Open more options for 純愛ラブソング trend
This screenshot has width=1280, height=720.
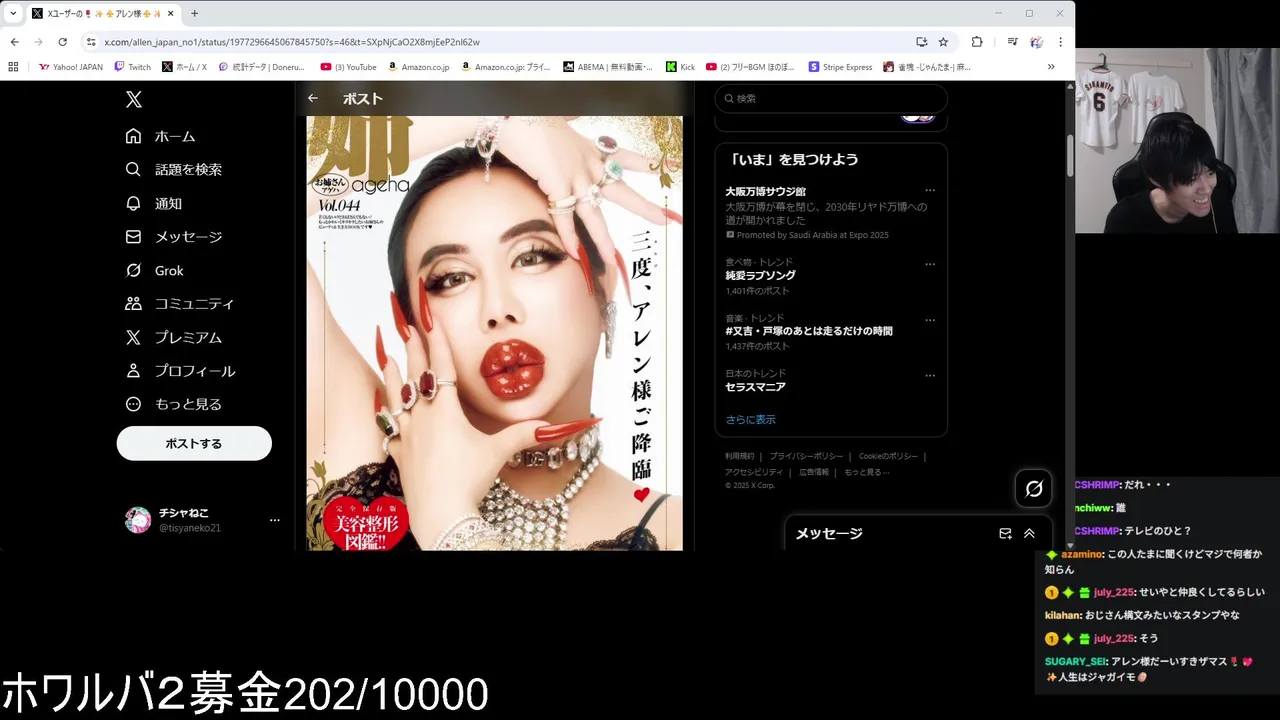click(x=930, y=264)
